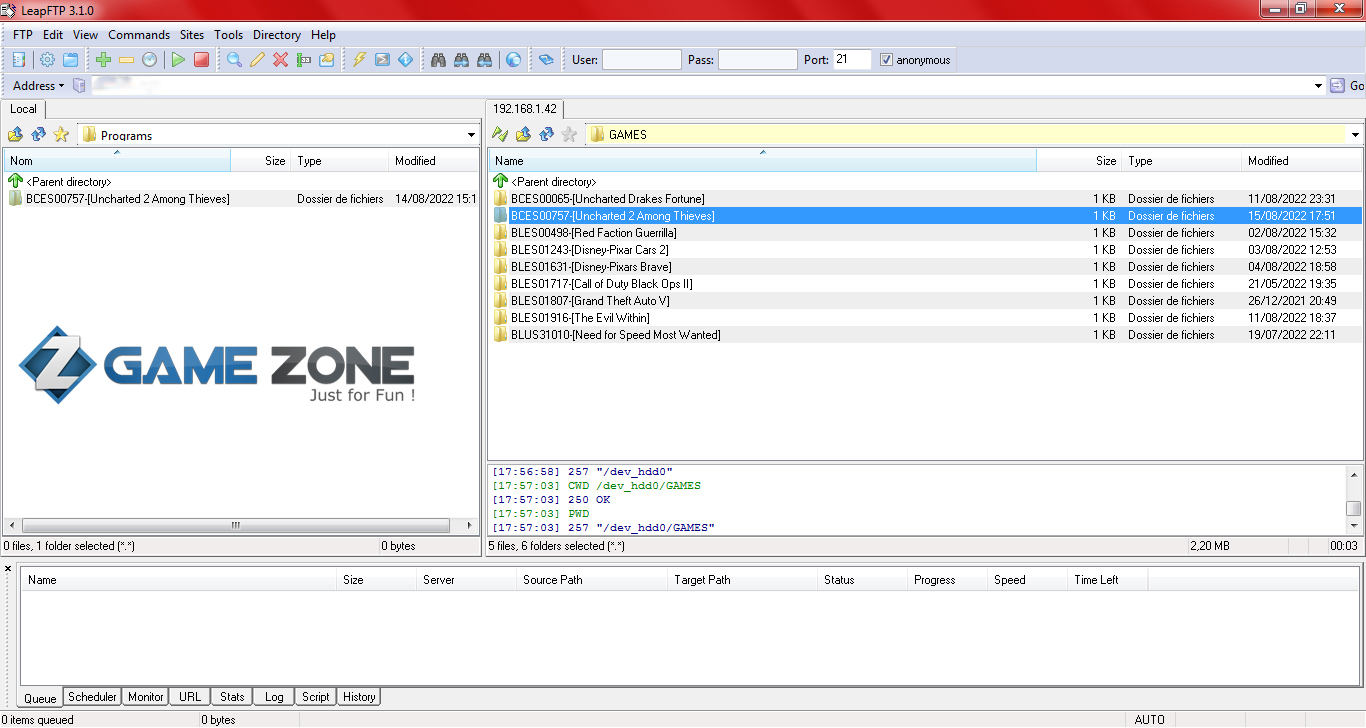Switch to the Scheduler tab

coord(93,697)
